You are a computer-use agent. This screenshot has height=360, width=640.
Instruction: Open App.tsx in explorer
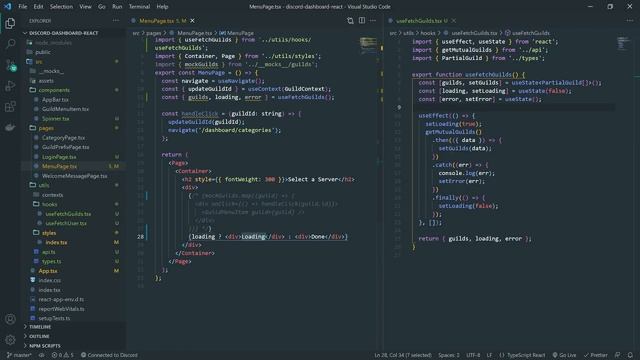pos(48,271)
